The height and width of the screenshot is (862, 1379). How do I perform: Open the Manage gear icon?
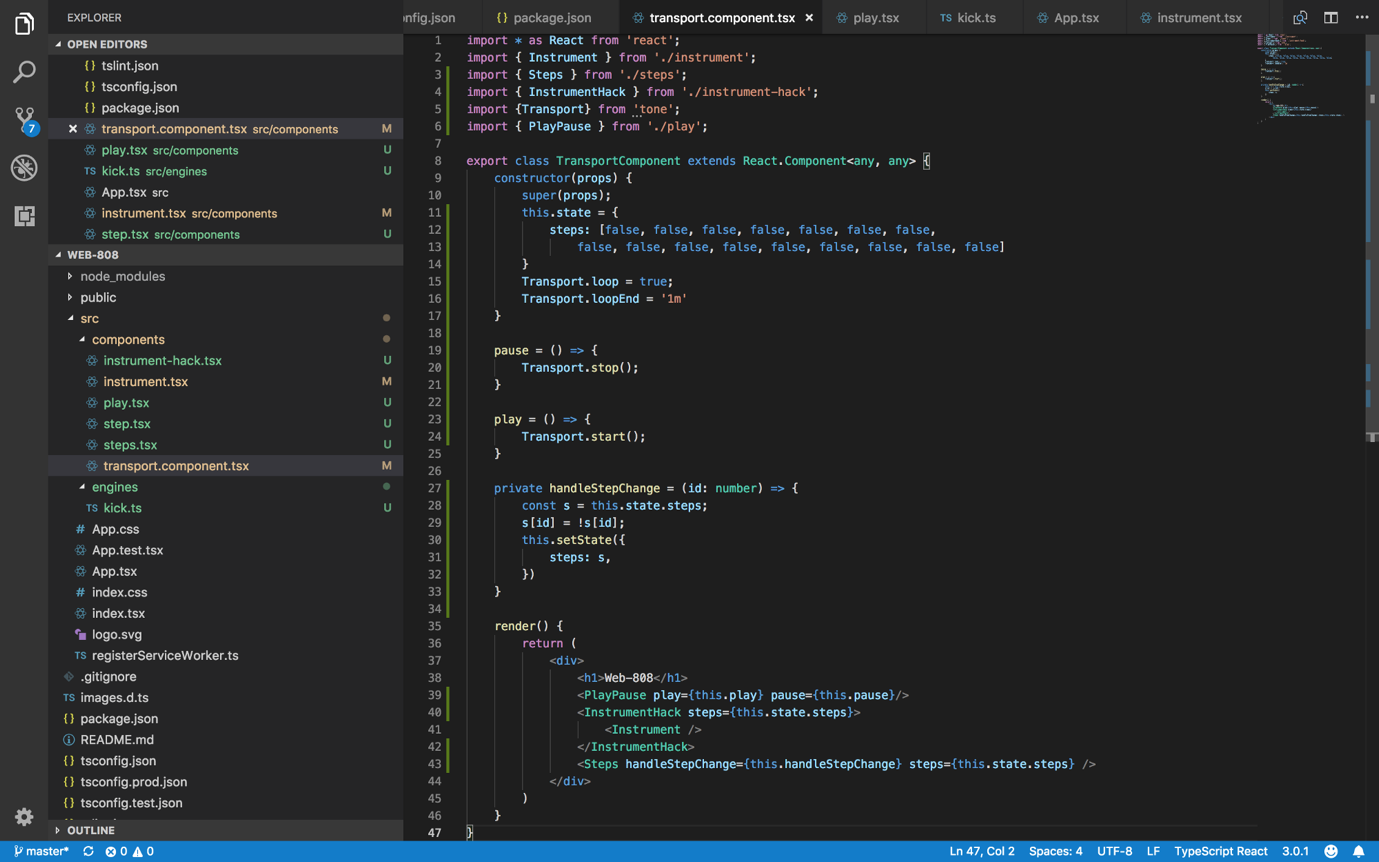click(x=24, y=817)
